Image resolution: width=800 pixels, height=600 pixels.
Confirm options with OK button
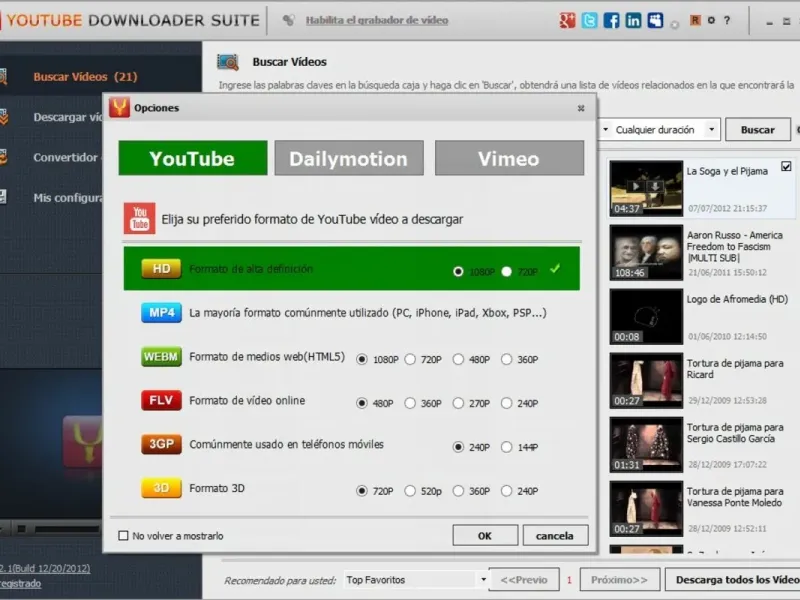485,536
